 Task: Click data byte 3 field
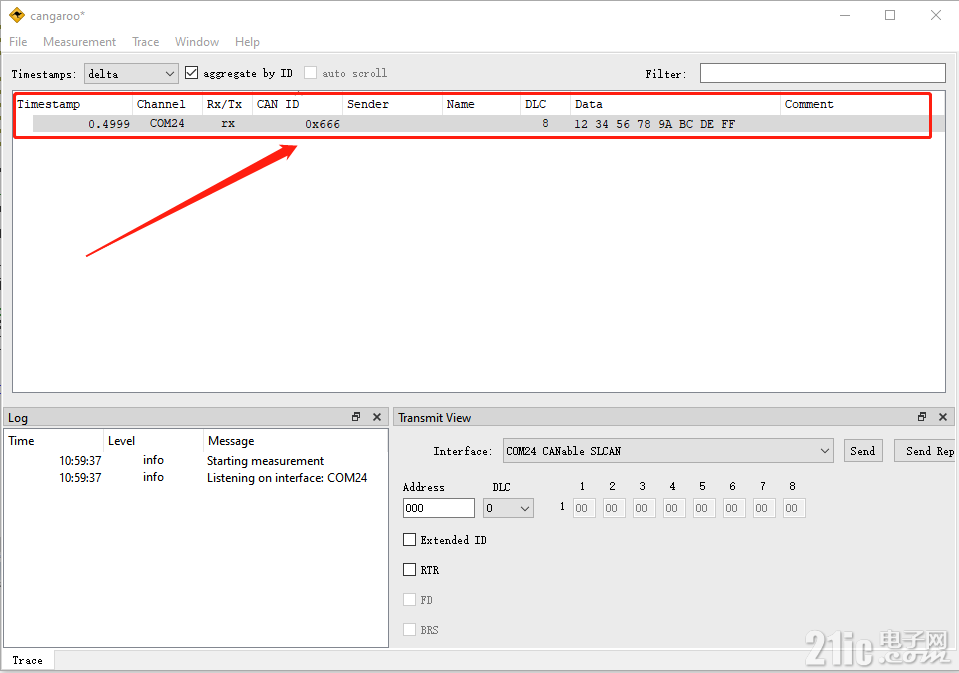coord(644,508)
